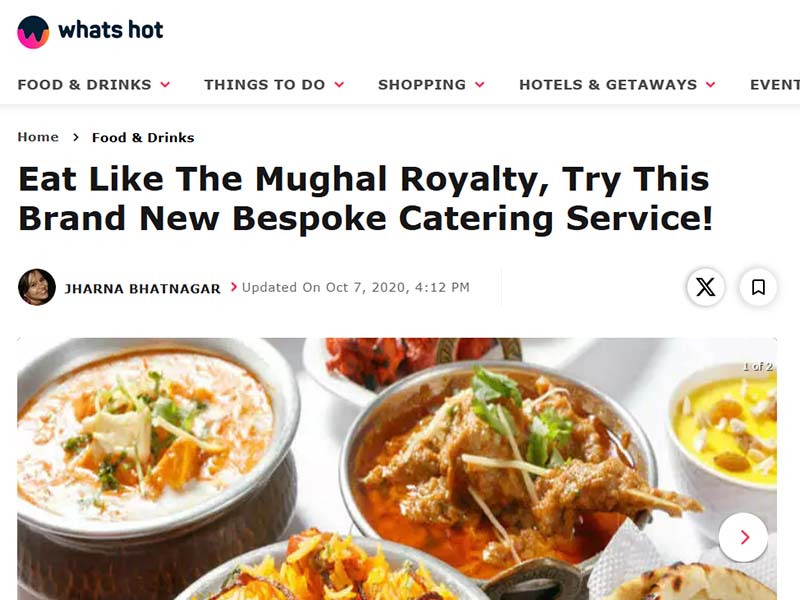Expand the Food & Drinks dropdown arrow
Screen dimensions: 800x600
tap(165, 85)
